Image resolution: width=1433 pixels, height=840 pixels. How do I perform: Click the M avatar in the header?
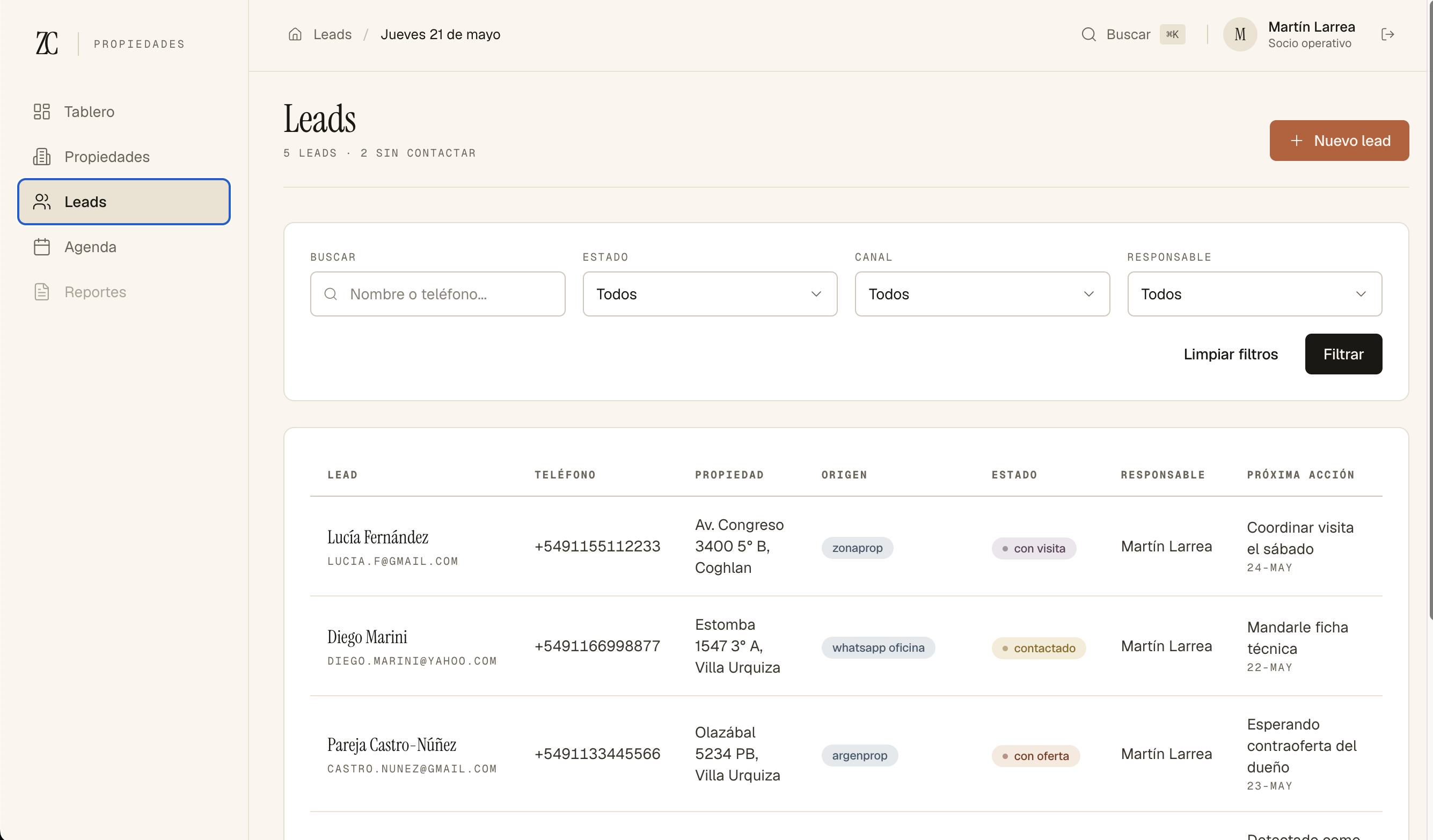tap(1240, 34)
